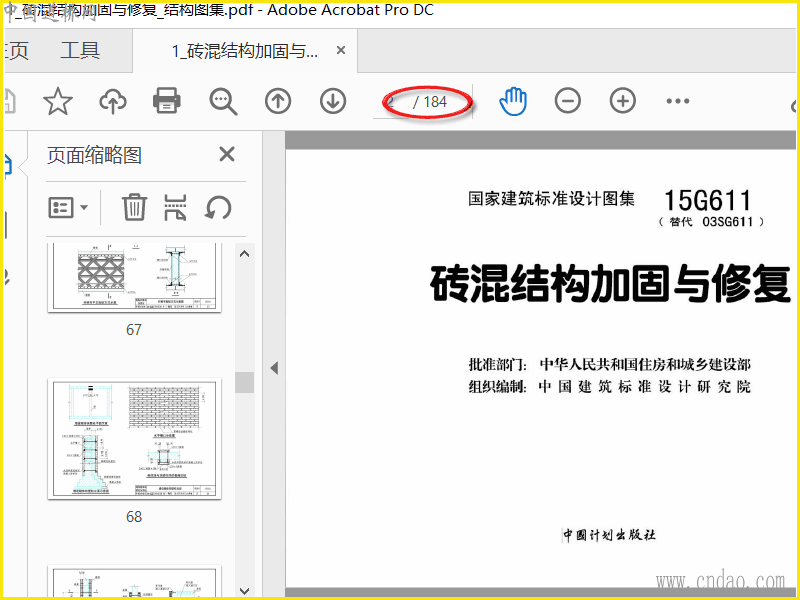
Task: Rotate pages counterclockwise icon
Action: (218, 208)
